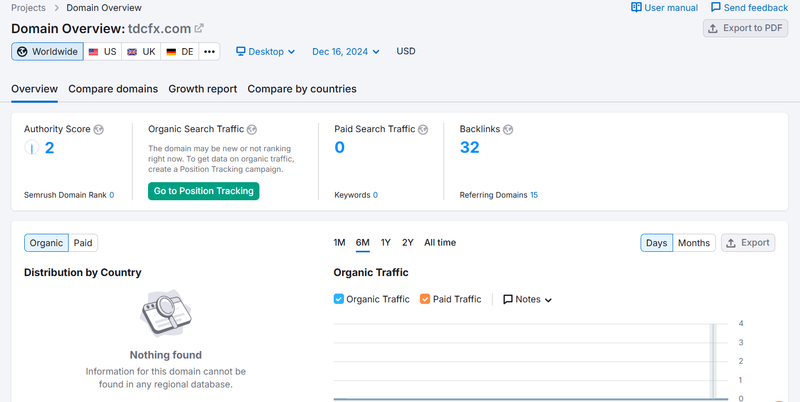Click the Send feedback chat icon

click(x=716, y=7)
